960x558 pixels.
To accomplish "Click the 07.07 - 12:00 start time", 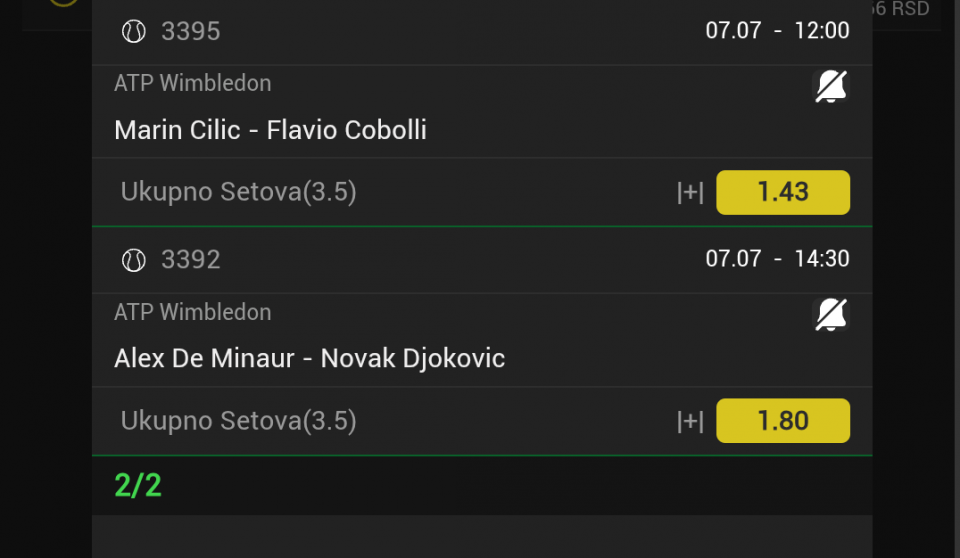I will pyautogui.click(x=777, y=30).
